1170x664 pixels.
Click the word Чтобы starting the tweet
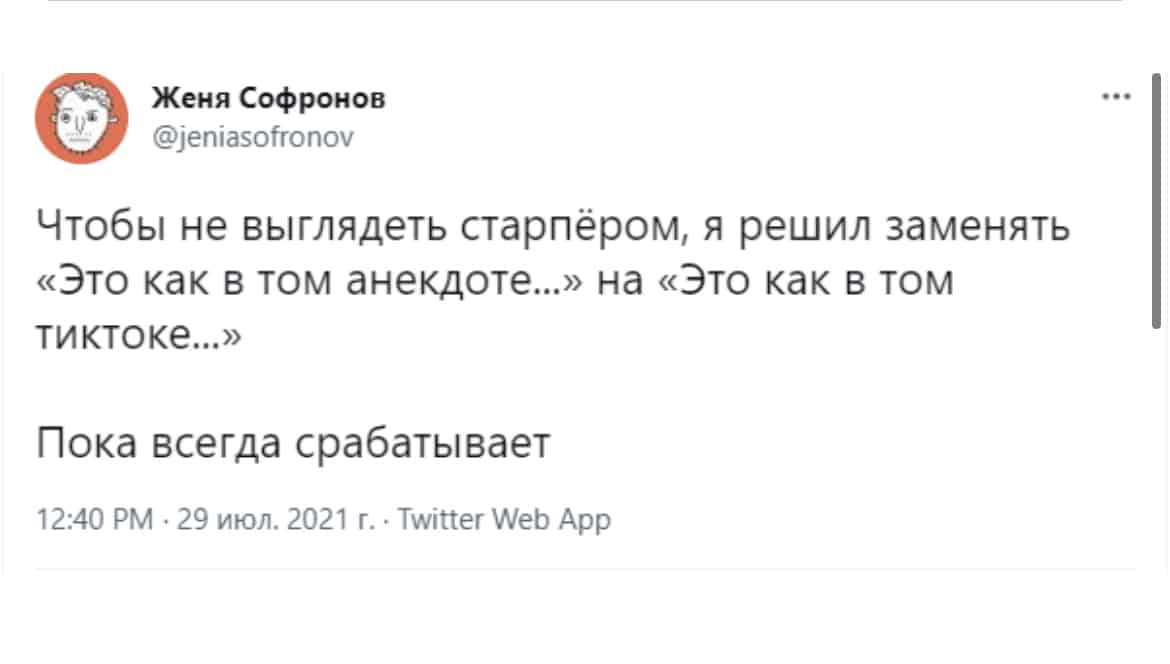[x=101, y=226]
